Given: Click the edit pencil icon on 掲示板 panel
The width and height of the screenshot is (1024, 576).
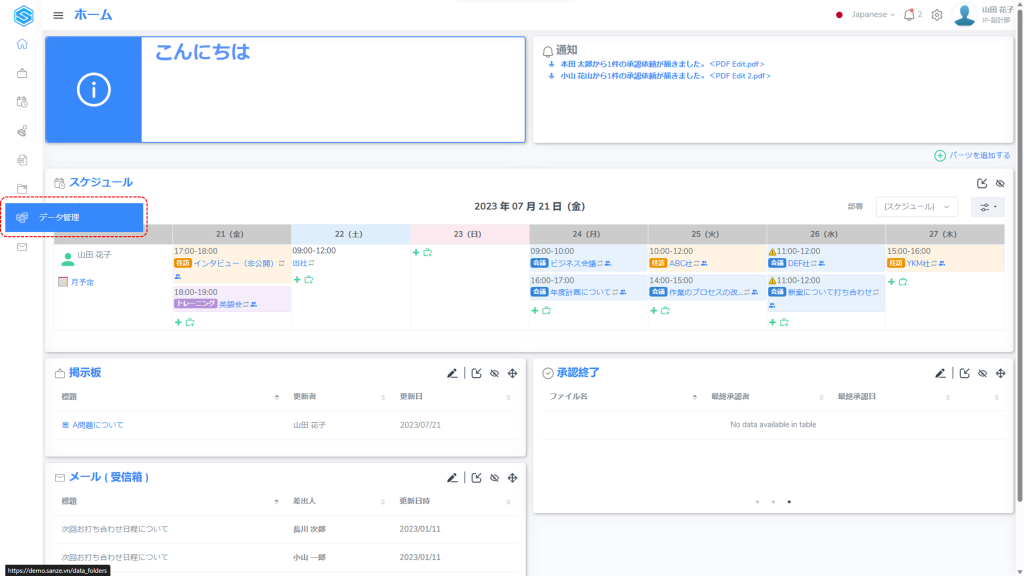Looking at the screenshot, I should coord(452,373).
